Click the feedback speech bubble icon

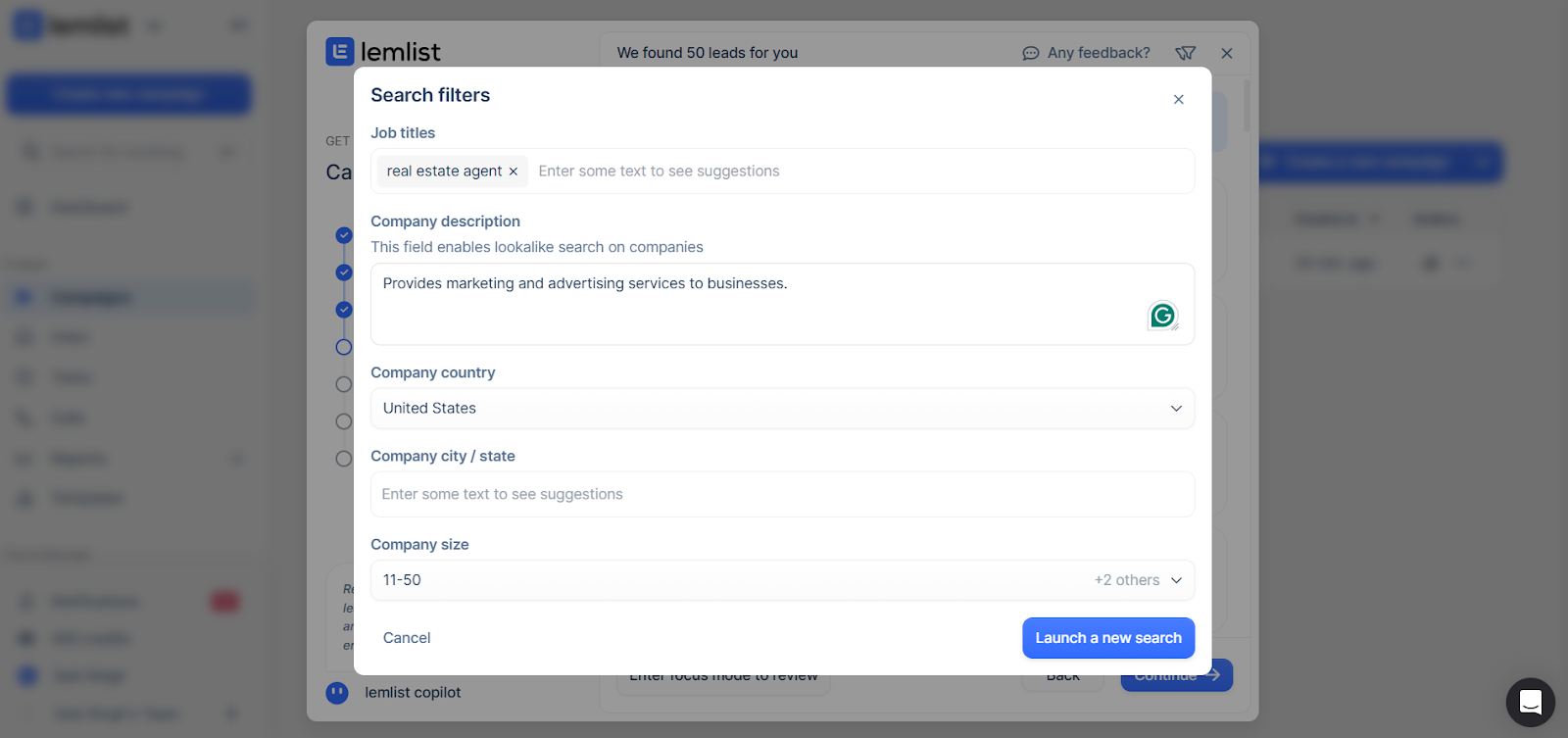tap(1031, 53)
